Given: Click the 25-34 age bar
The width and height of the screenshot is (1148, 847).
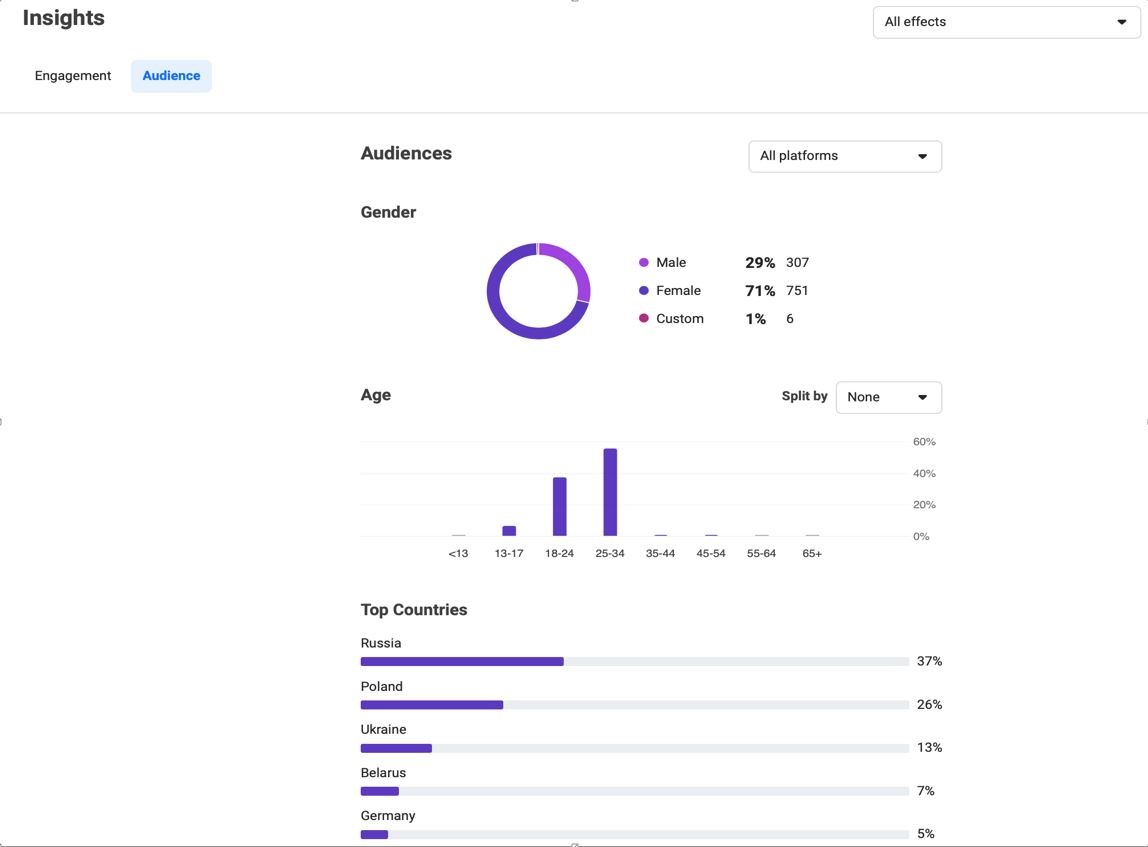Looking at the screenshot, I should 610,493.
